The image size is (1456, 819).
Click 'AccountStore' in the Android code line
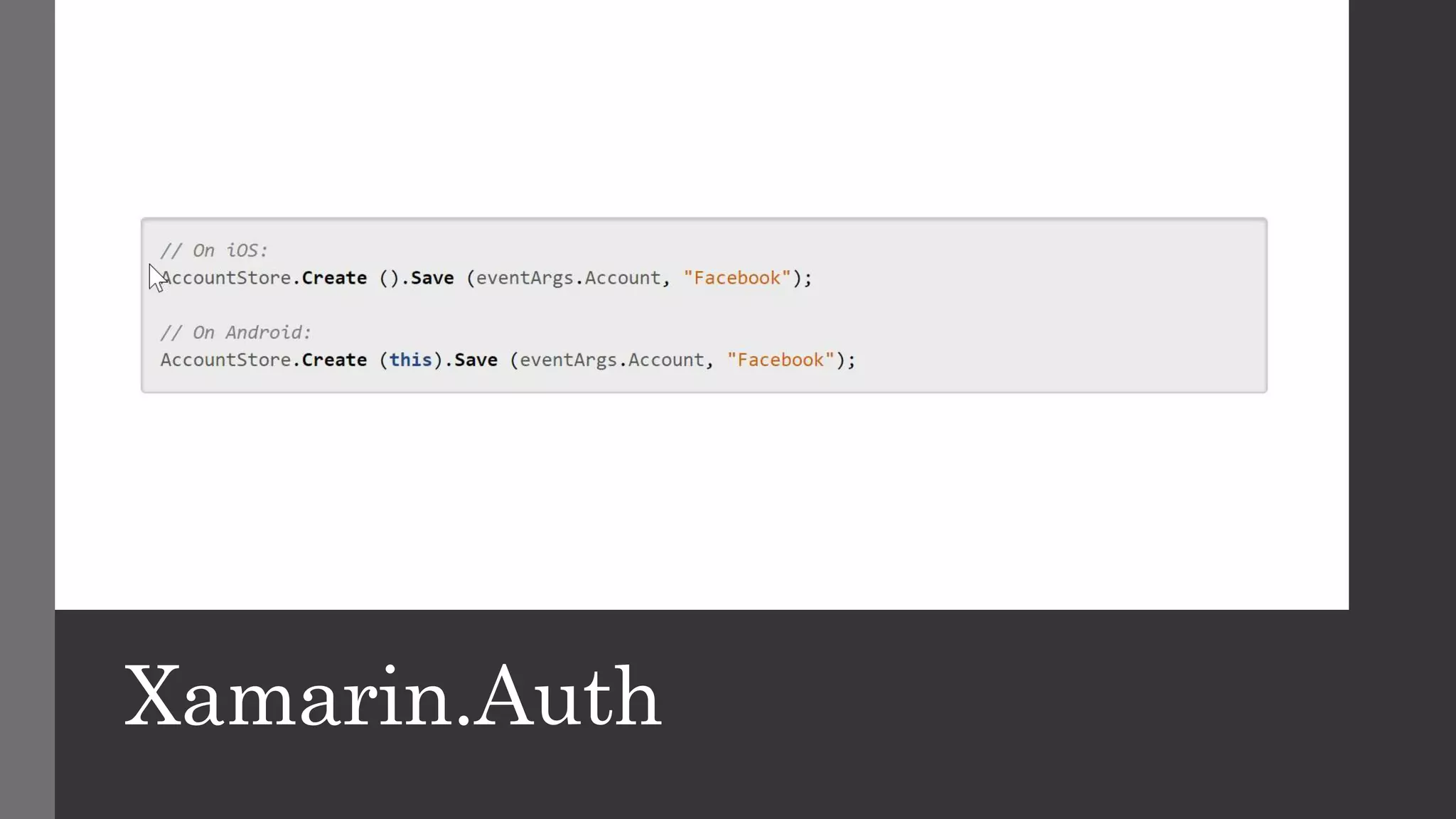(225, 360)
